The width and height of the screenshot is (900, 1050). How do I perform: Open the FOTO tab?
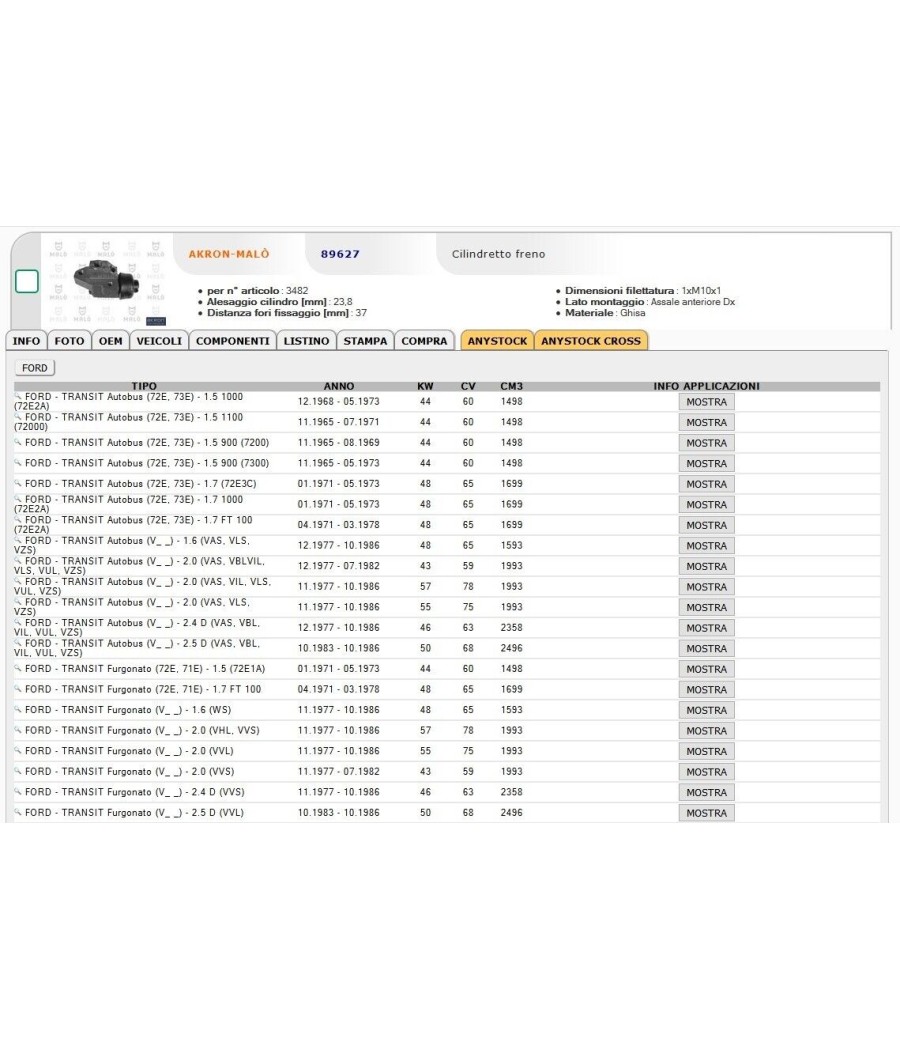(x=70, y=341)
